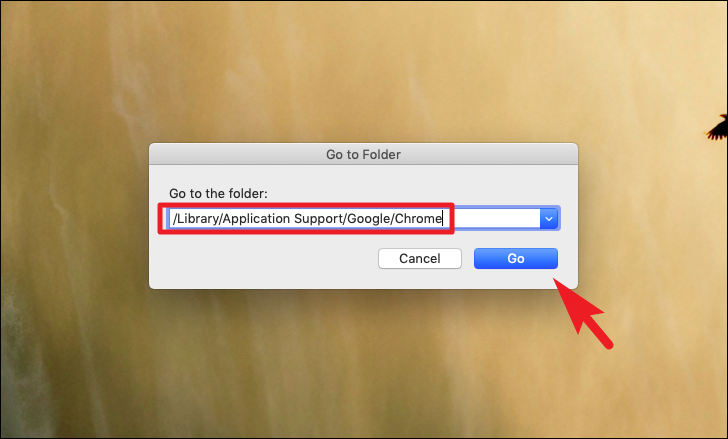Place cursor on "Chrome" at path end
The width and height of the screenshot is (728, 439).
(x=418, y=219)
